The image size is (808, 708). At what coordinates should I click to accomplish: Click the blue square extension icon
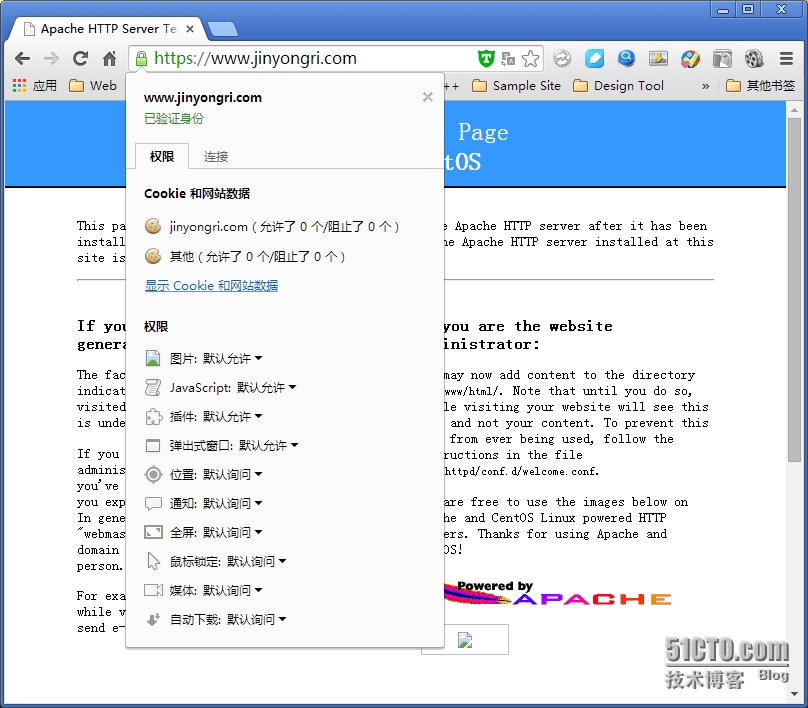tap(594, 59)
